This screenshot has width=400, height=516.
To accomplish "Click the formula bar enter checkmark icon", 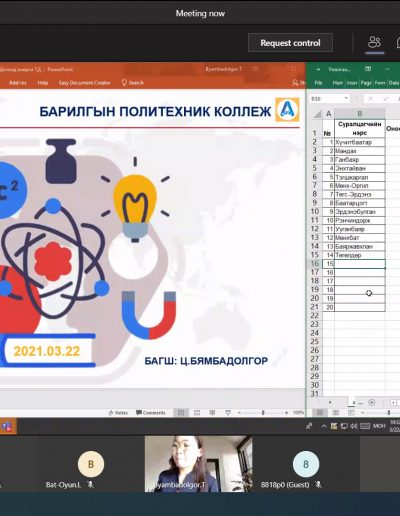I will pyautogui.click(x=386, y=99).
